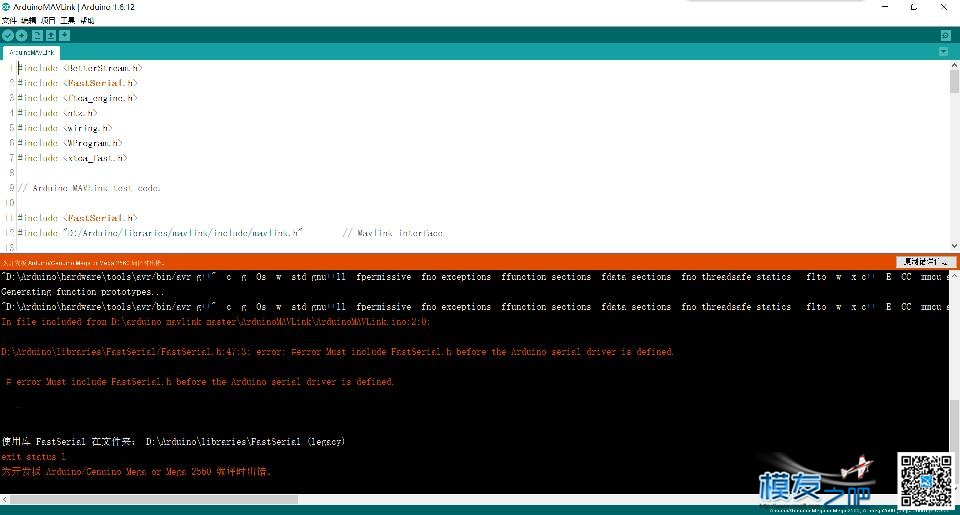Click the second avr-g++ compiler command line
Image resolution: width=960 pixels, height=515 pixels.
pos(474,307)
